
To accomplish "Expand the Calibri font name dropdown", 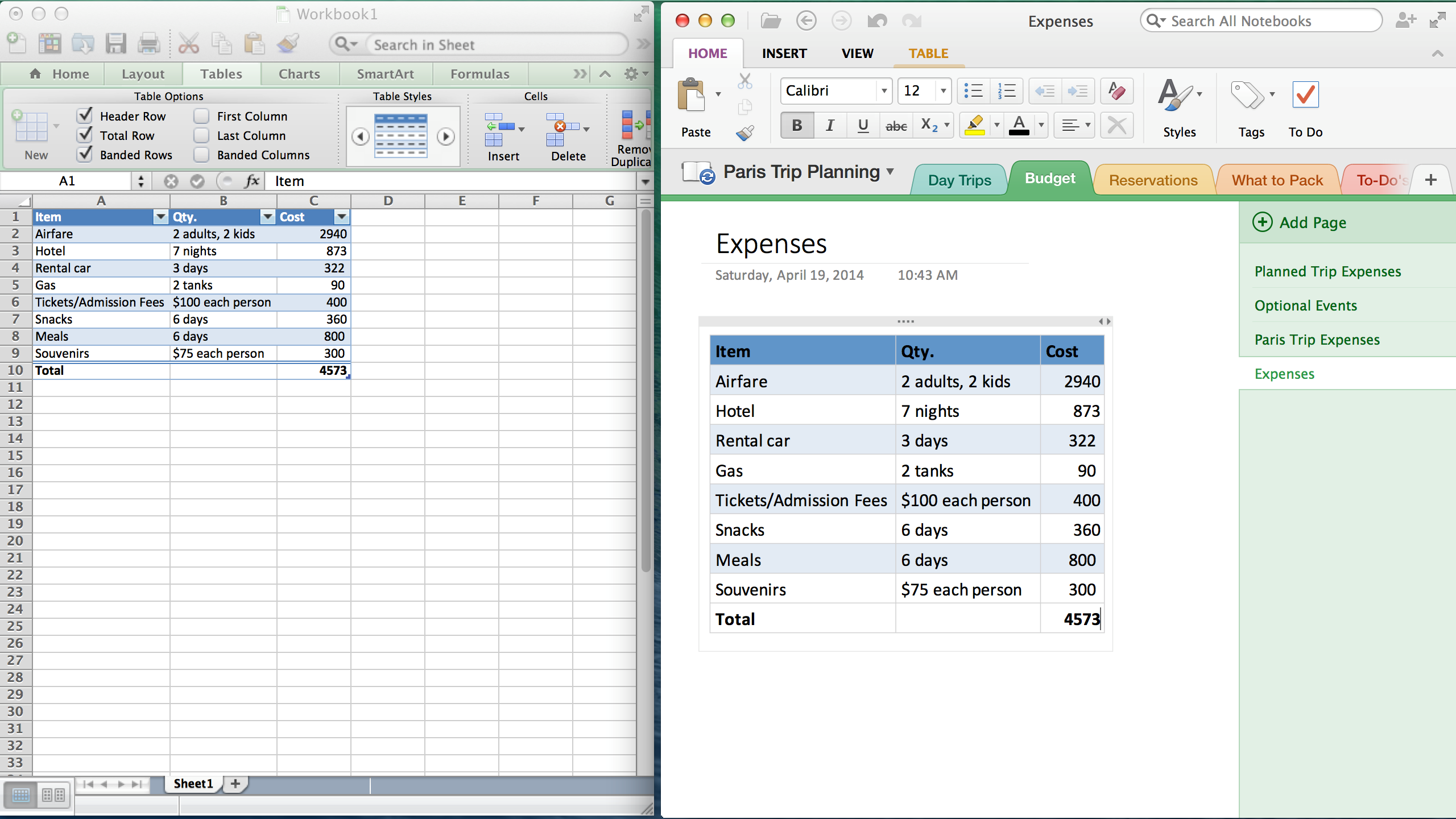I will [884, 91].
